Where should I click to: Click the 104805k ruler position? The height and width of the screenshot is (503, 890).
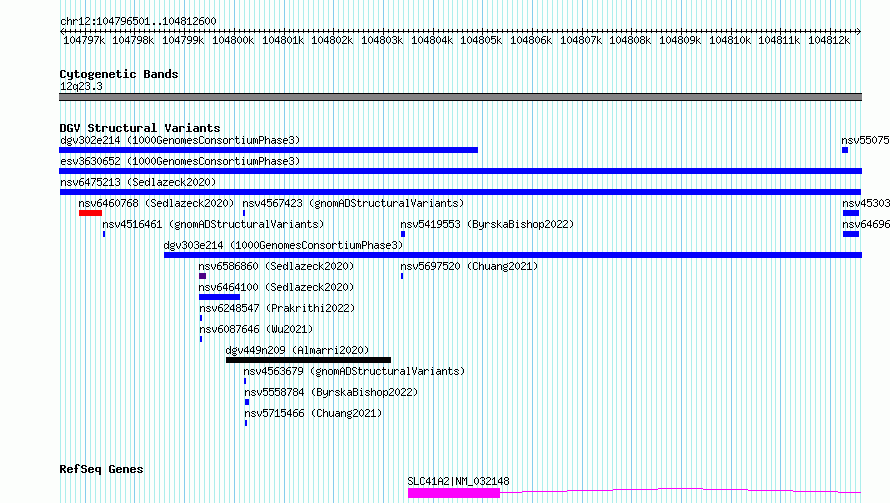(481, 40)
